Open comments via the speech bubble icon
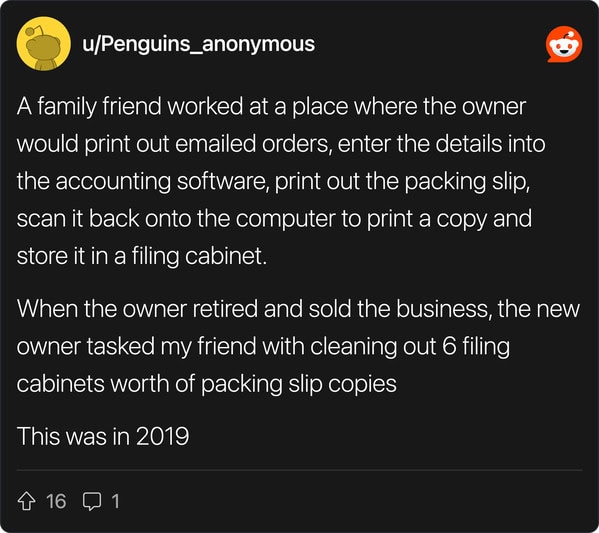Screen dimensions: 599x533 click(x=92, y=501)
